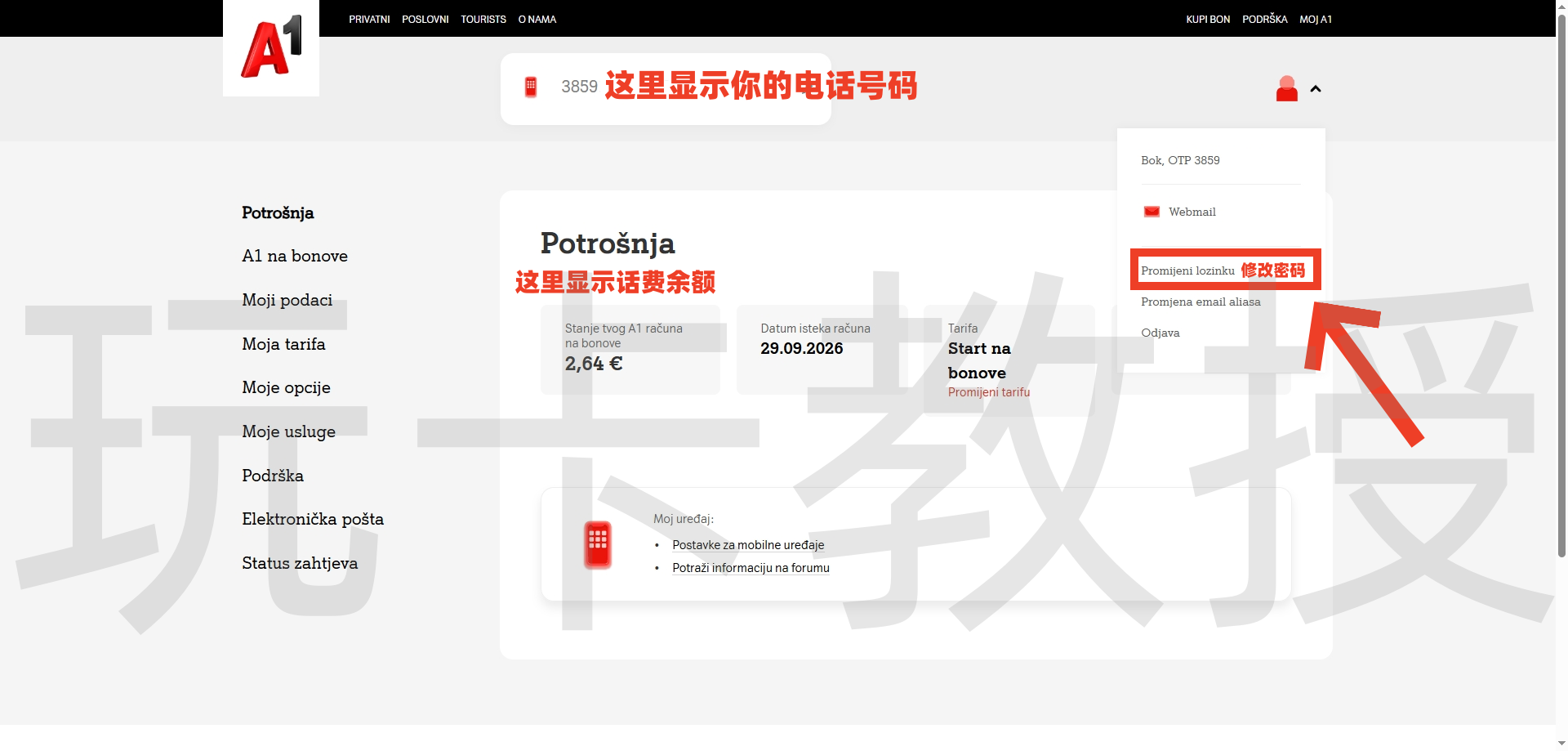Open the POSLOVNI navigation item
The height and width of the screenshot is (751, 1568).
[x=425, y=19]
